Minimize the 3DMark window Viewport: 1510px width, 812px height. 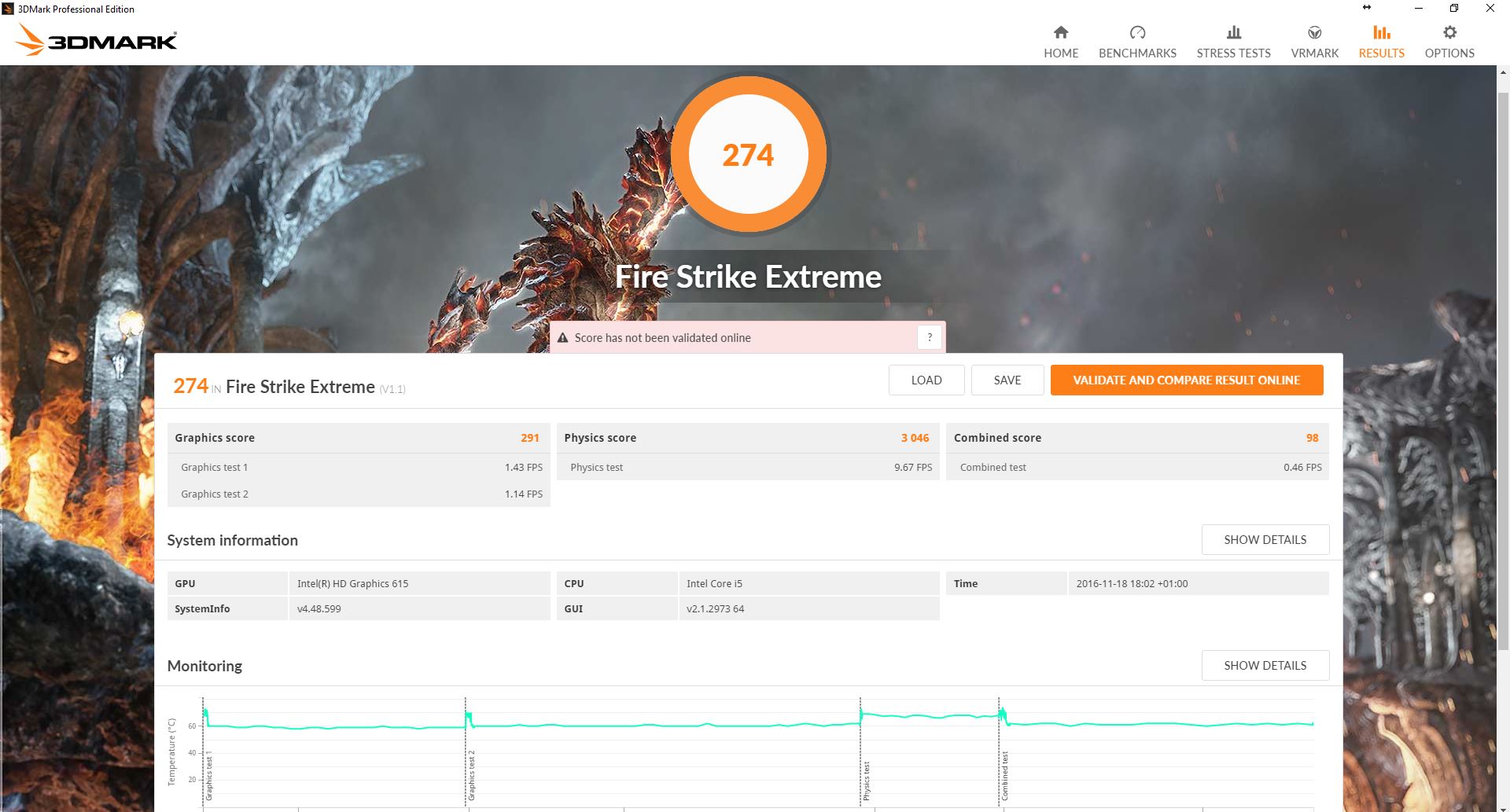coord(1419,9)
